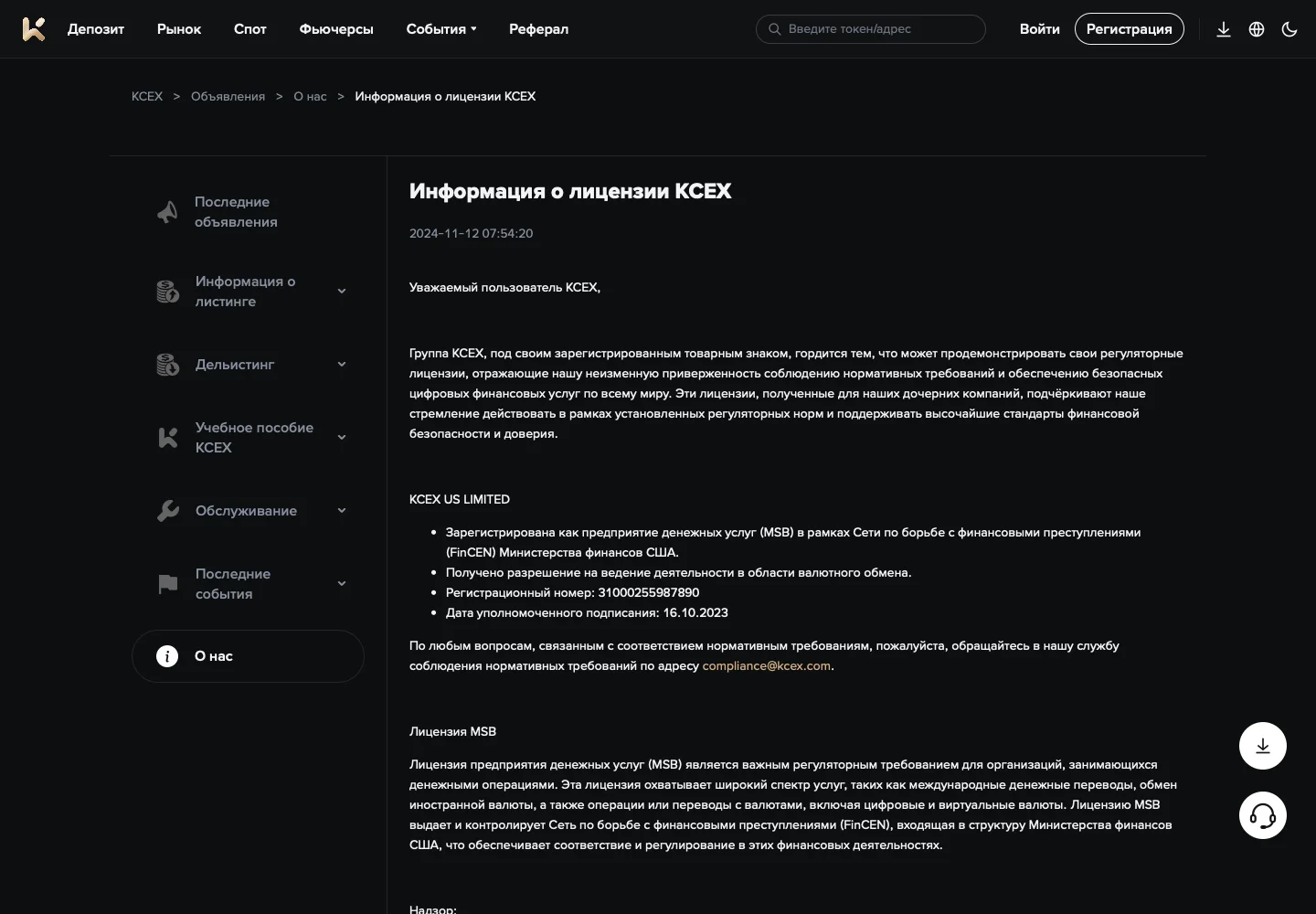Screen dimensions: 1316x914
Task: Open Реферал page
Action: click(538, 29)
